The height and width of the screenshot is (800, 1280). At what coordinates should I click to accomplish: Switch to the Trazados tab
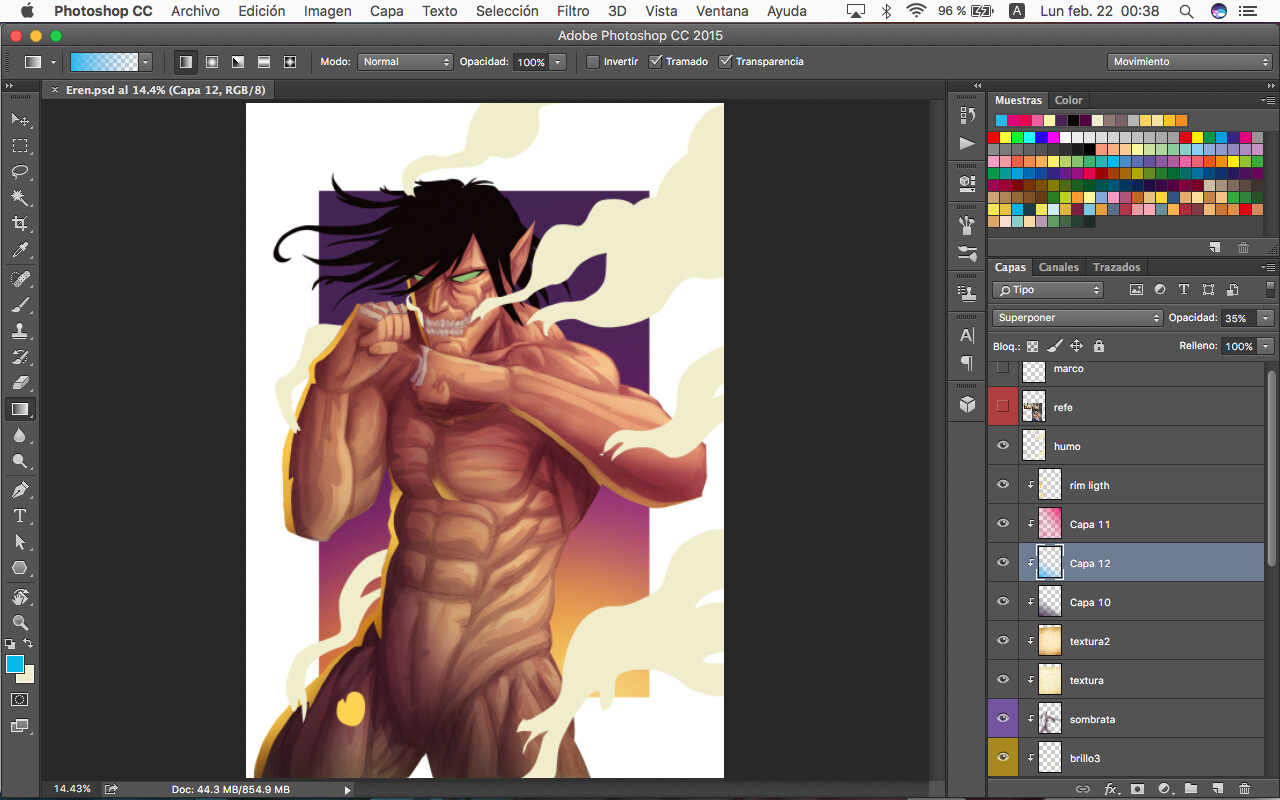(x=1116, y=267)
